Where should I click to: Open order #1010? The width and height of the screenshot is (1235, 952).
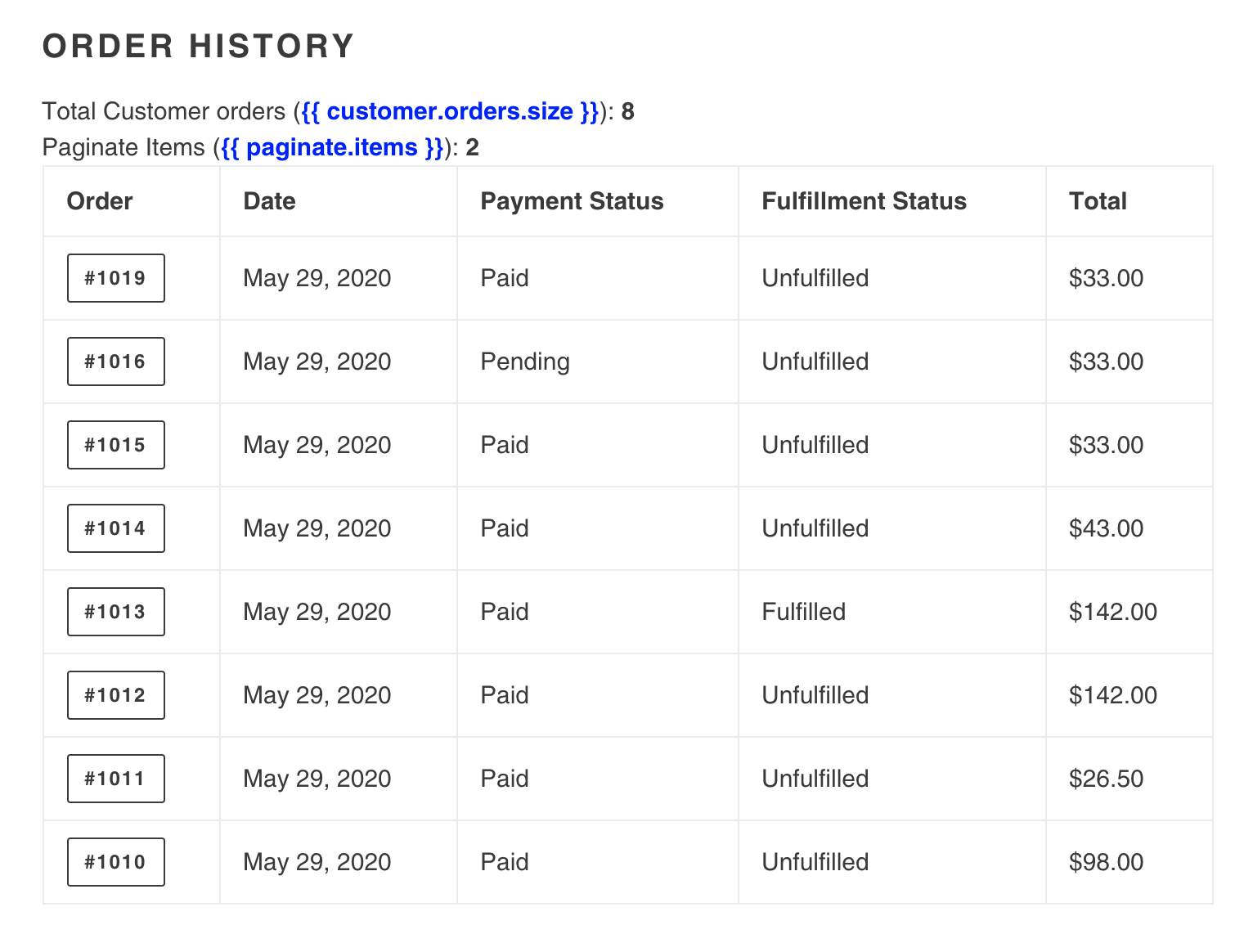tap(115, 862)
